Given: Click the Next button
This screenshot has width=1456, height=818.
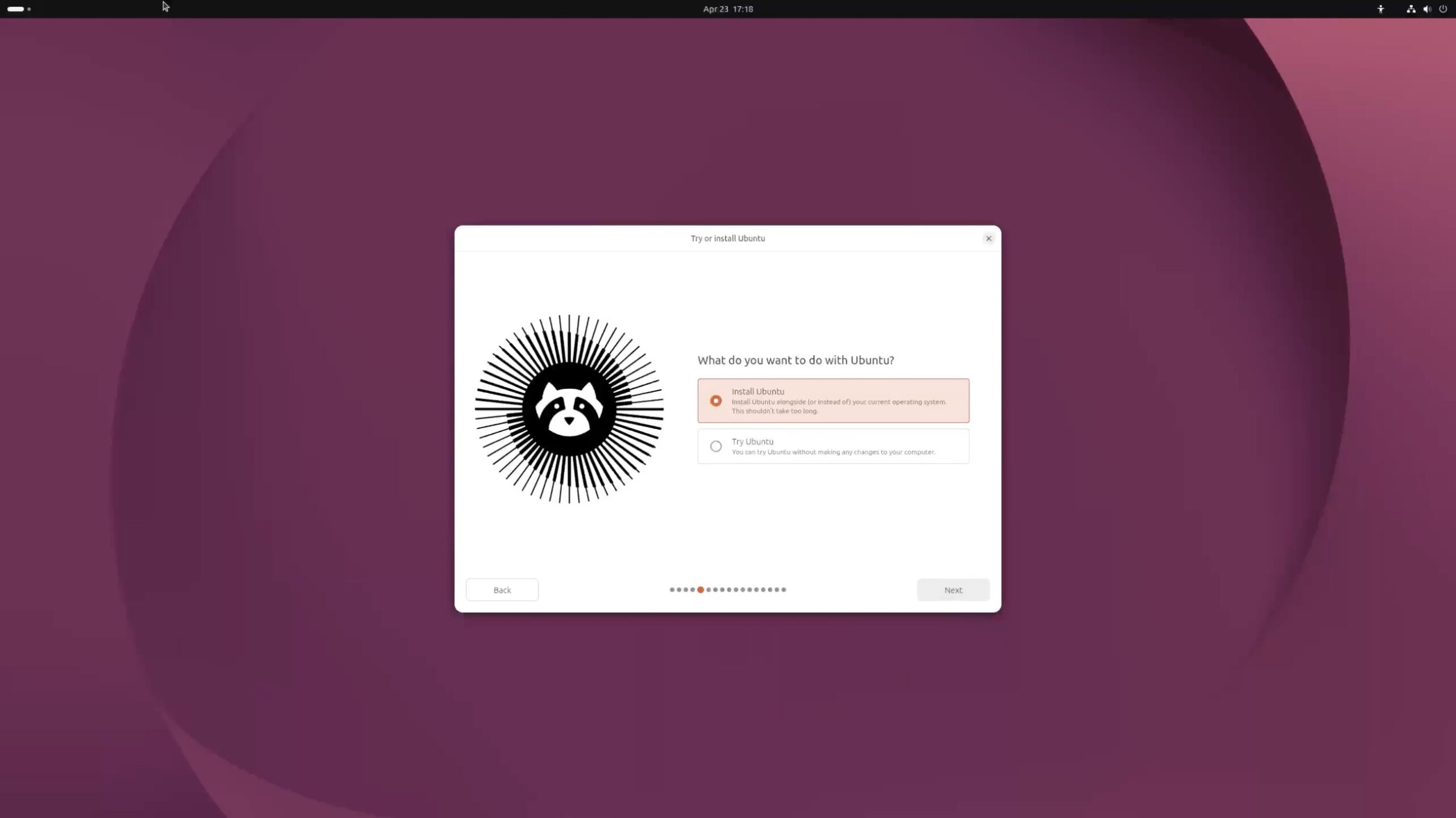Looking at the screenshot, I should [953, 590].
